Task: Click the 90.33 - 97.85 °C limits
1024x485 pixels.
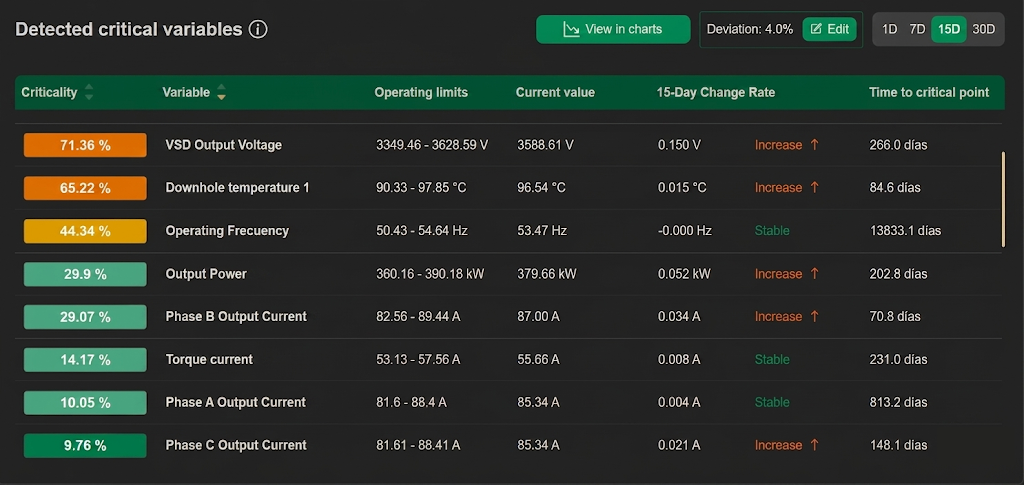Action: pos(421,188)
